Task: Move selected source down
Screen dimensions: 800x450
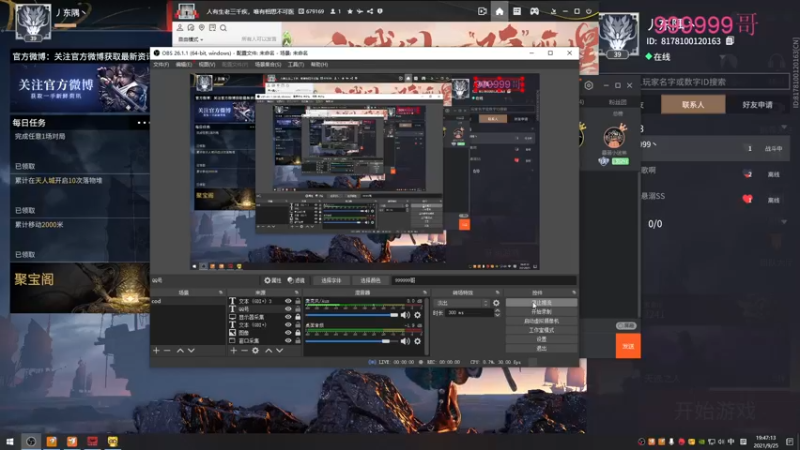Action: coord(280,351)
